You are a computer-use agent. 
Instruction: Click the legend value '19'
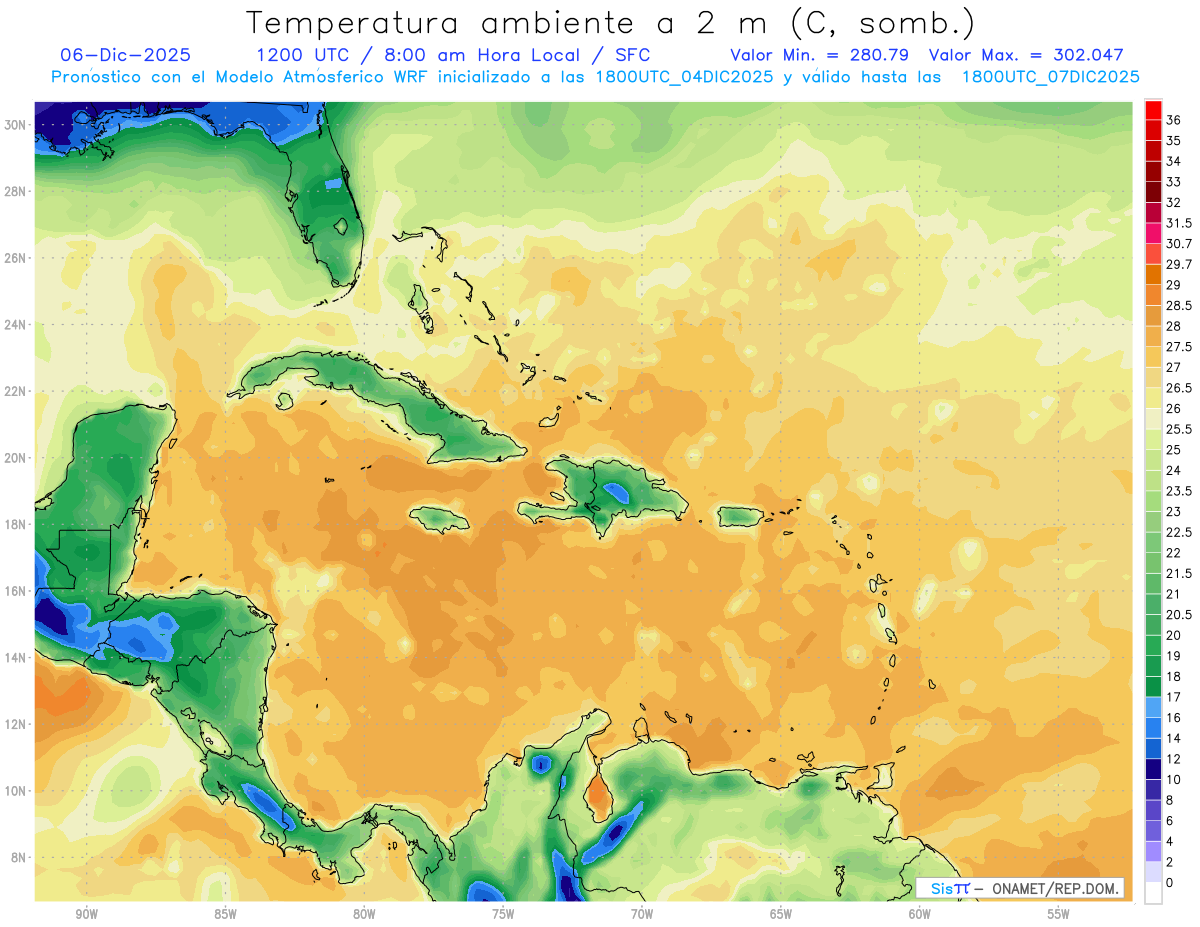[1174, 656]
